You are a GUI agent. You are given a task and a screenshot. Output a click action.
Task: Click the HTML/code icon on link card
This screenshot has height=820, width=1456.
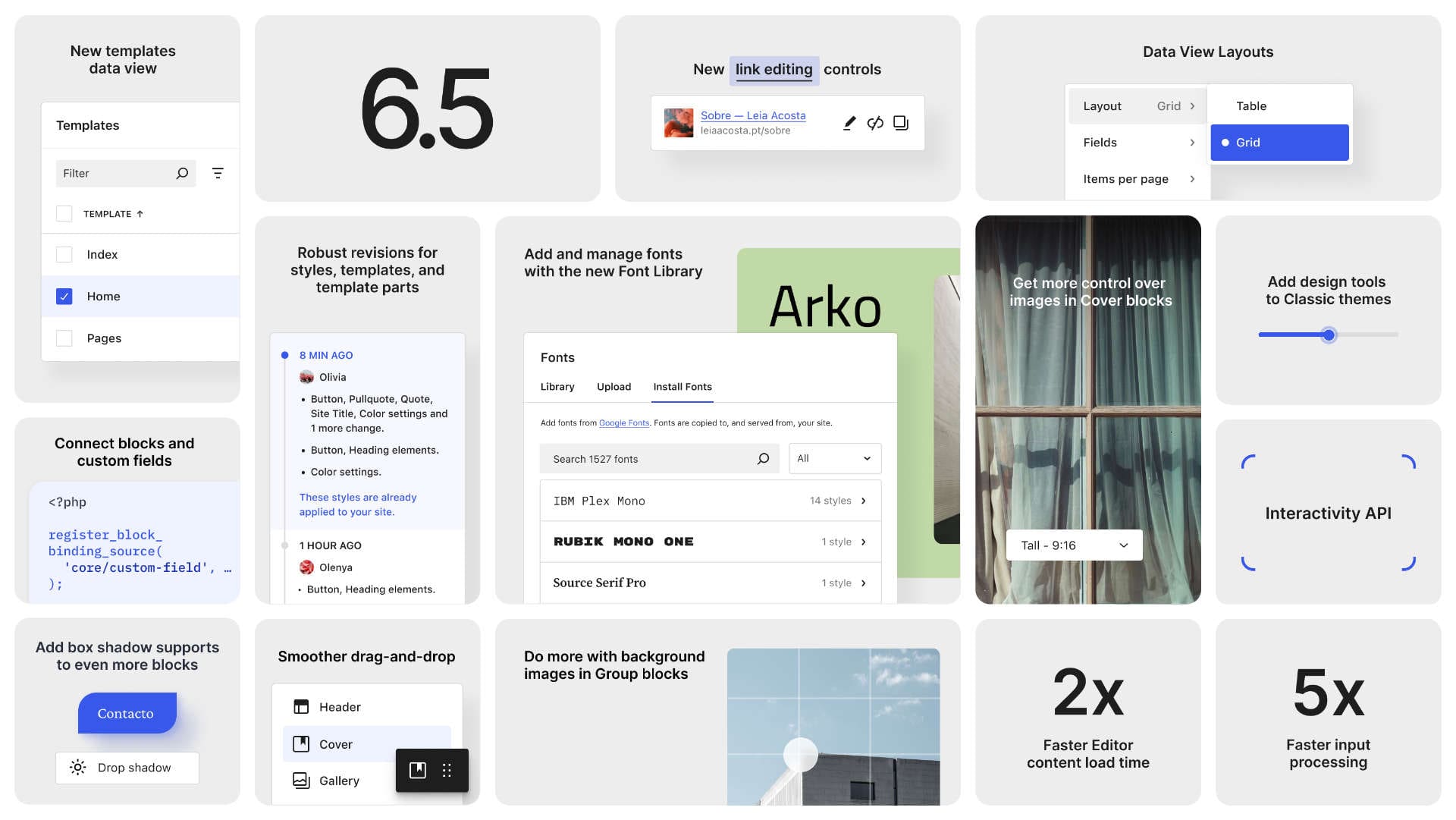click(874, 122)
